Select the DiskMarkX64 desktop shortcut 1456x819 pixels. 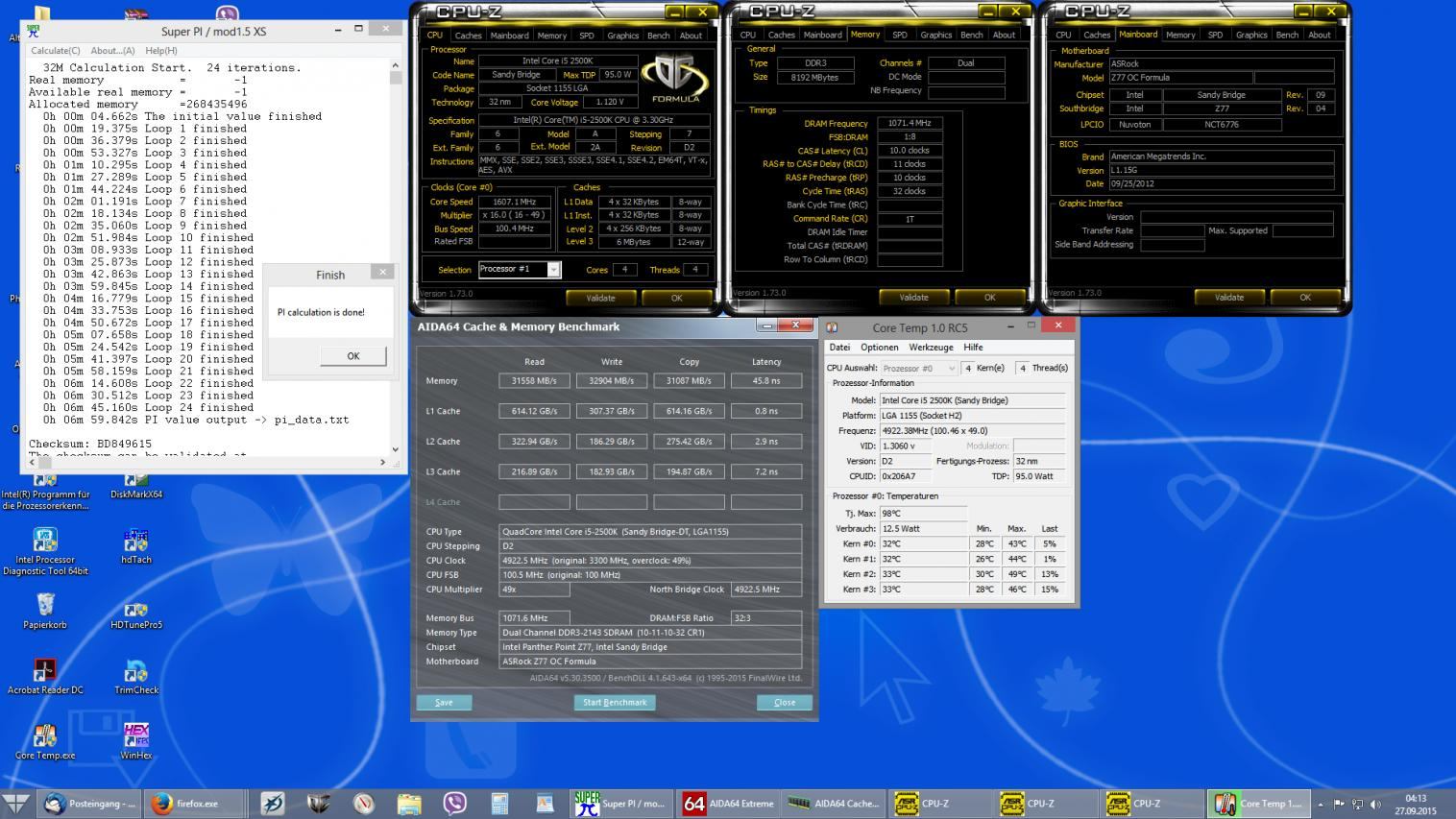tap(135, 487)
